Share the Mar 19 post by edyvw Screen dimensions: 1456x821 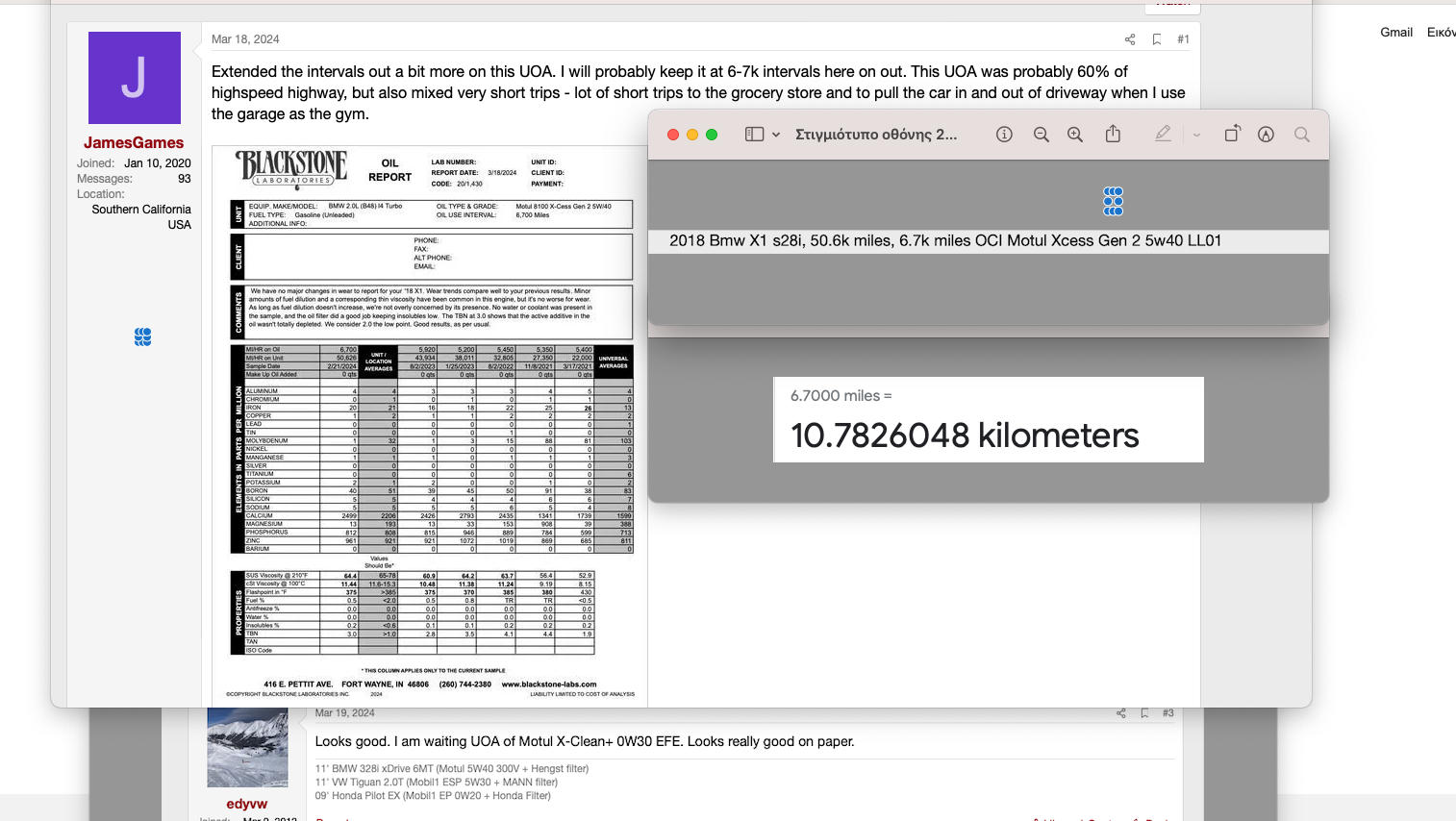pyautogui.click(x=1120, y=713)
